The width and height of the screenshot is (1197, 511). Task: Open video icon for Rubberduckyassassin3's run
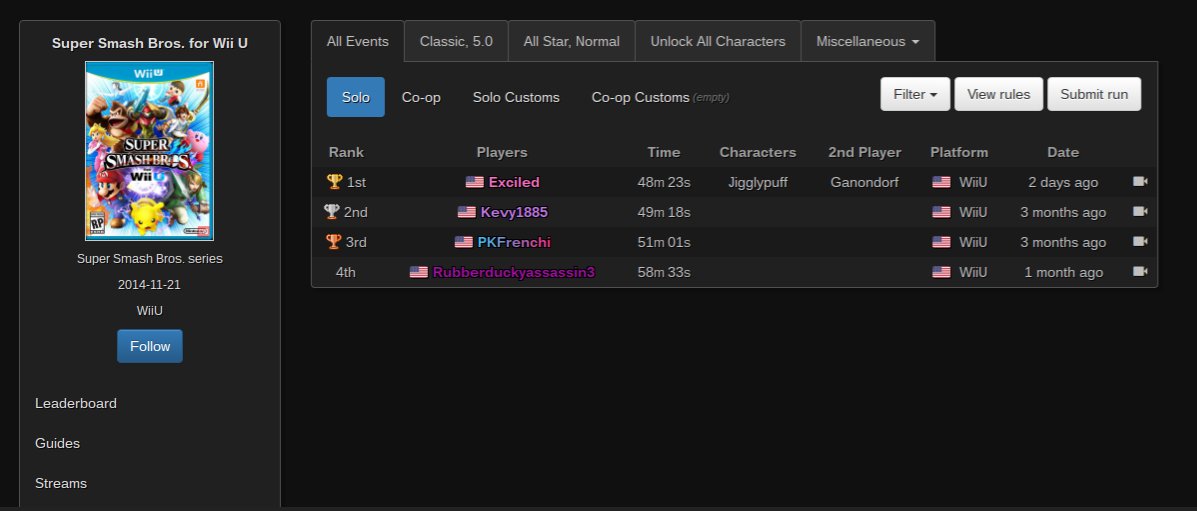1140,271
